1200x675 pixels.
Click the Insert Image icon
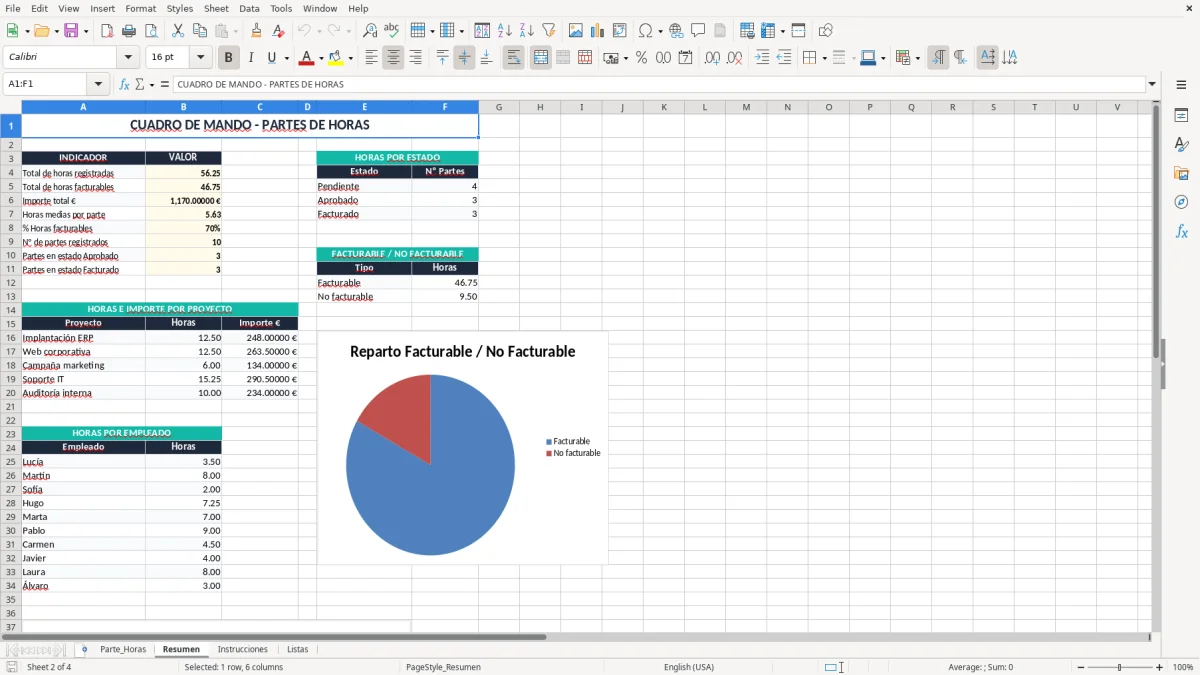[x=576, y=31]
